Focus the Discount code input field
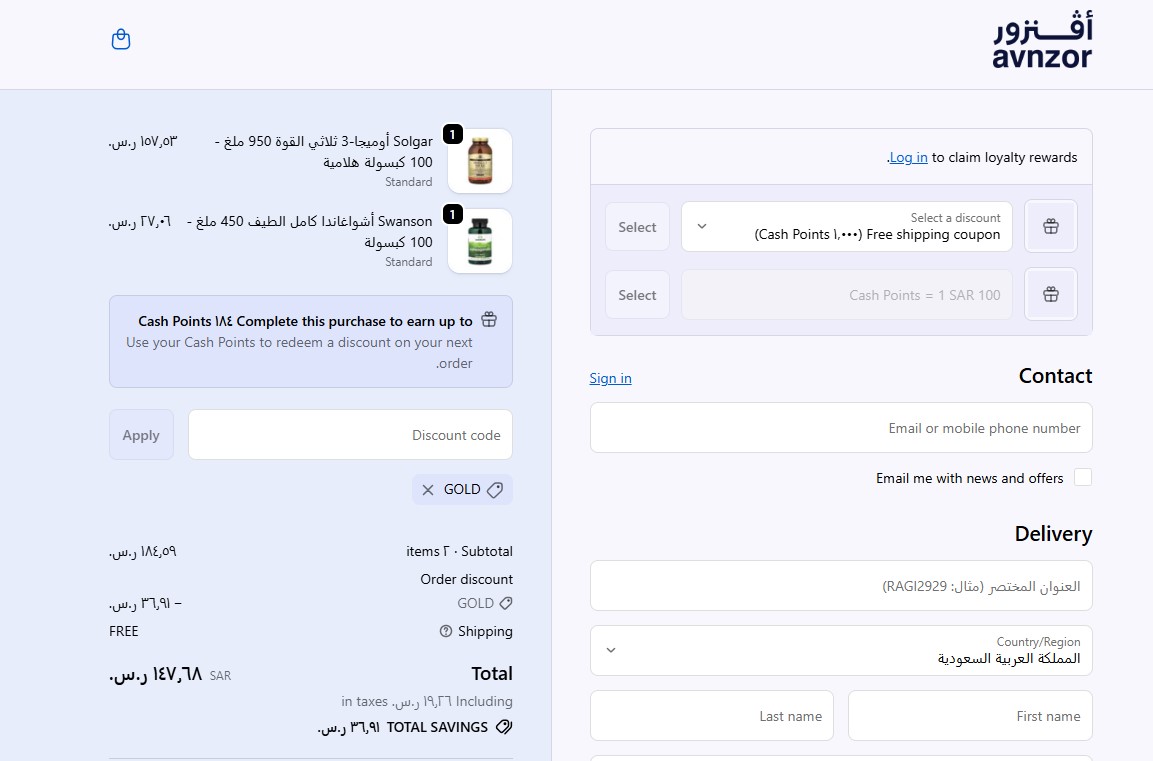1153x761 pixels. pos(350,435)
